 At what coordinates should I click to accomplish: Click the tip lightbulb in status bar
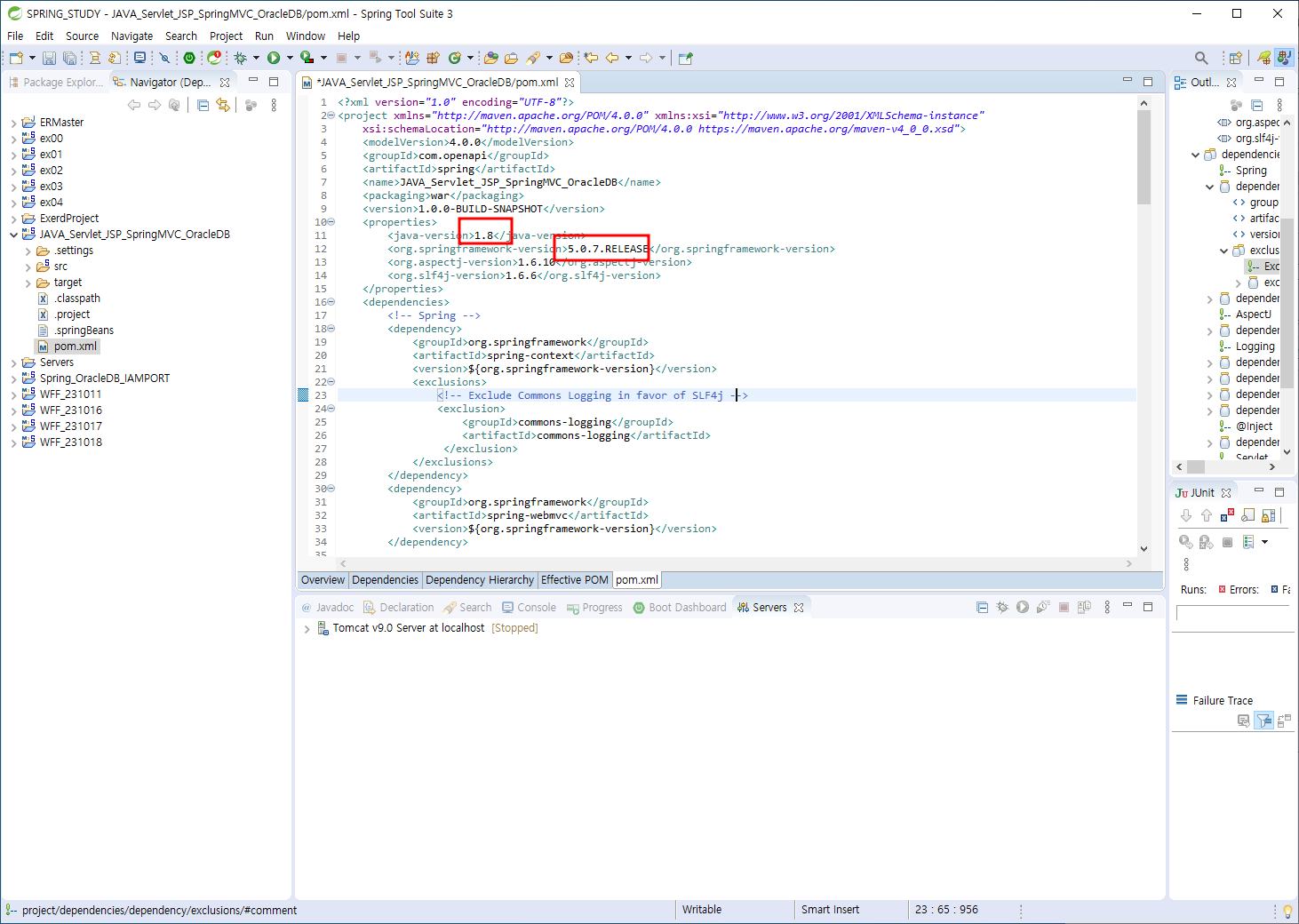(x=1287, y=911)
